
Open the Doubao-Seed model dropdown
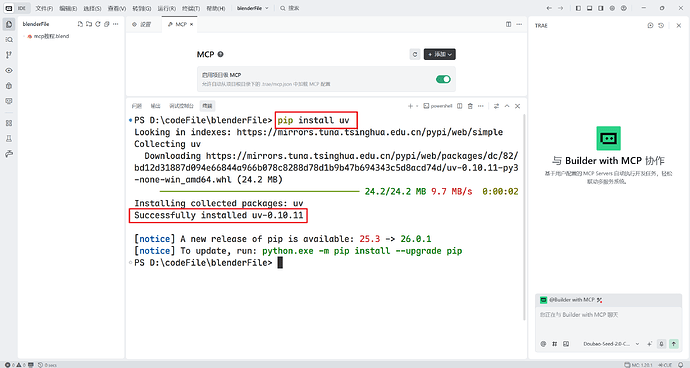pyautogui.click(x=611, y=344)
